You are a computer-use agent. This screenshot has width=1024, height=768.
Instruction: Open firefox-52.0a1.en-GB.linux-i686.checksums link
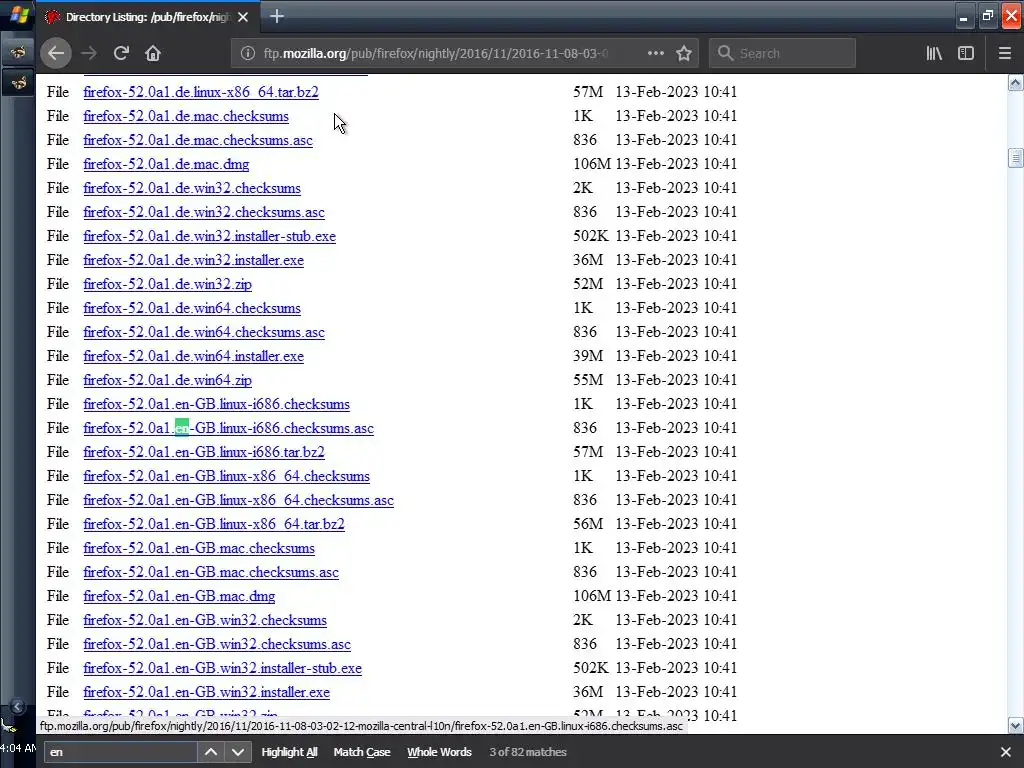[216, 404]
